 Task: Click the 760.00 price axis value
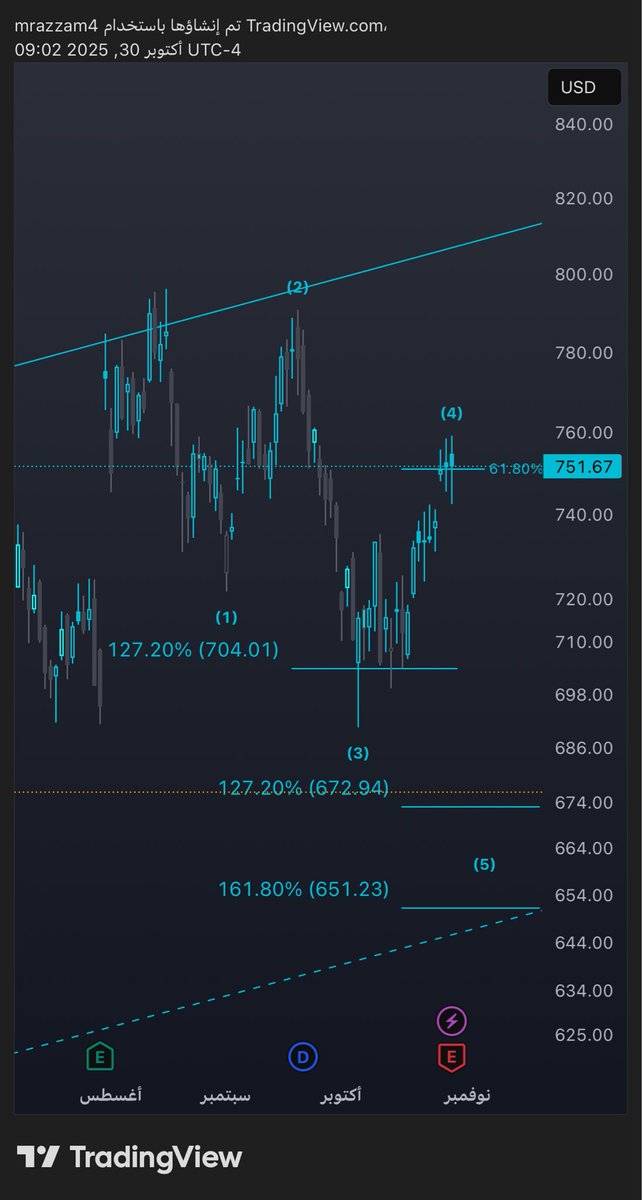point(583,433)
